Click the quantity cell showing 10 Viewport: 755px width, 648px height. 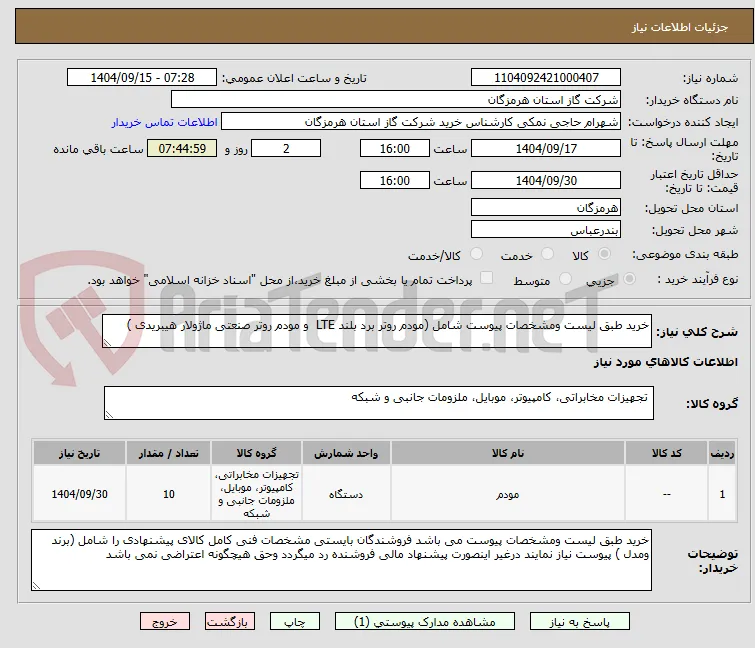coord(169,494)
